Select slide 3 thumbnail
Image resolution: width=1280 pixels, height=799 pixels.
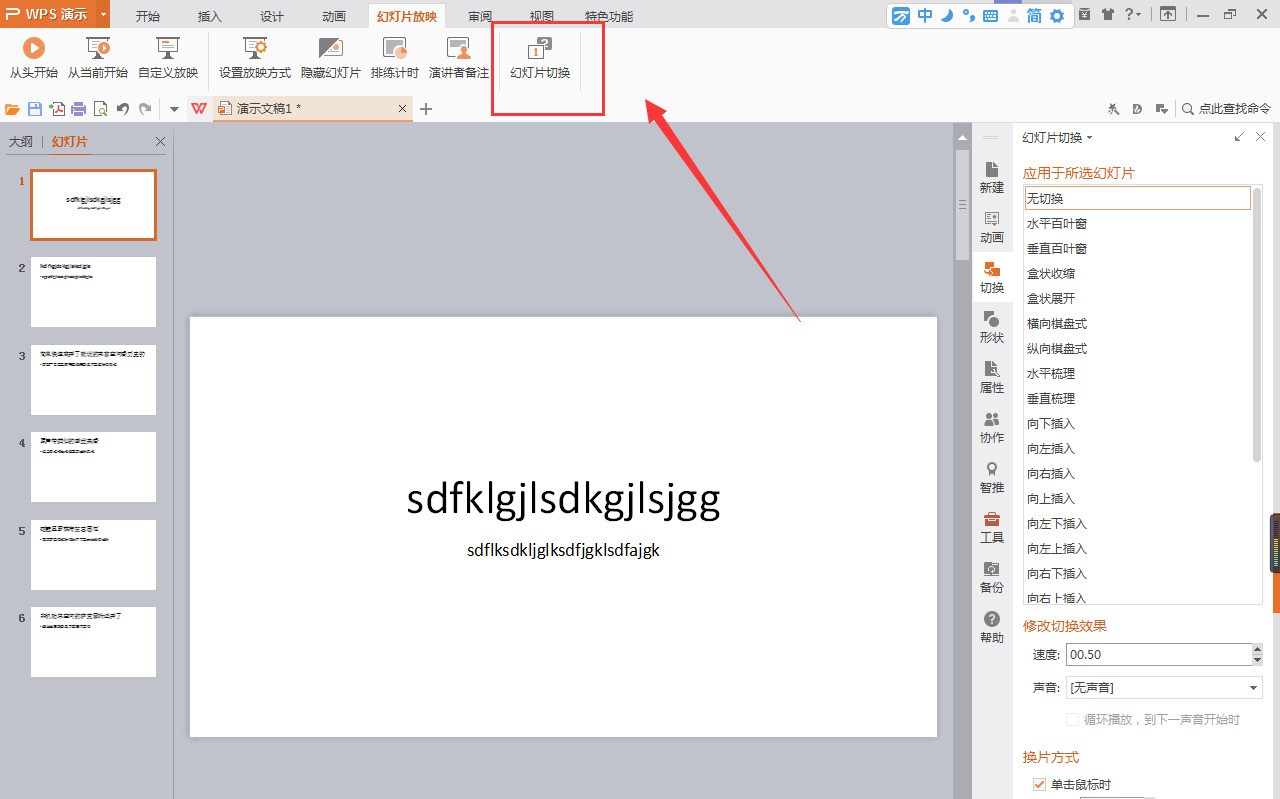(94, 380)
